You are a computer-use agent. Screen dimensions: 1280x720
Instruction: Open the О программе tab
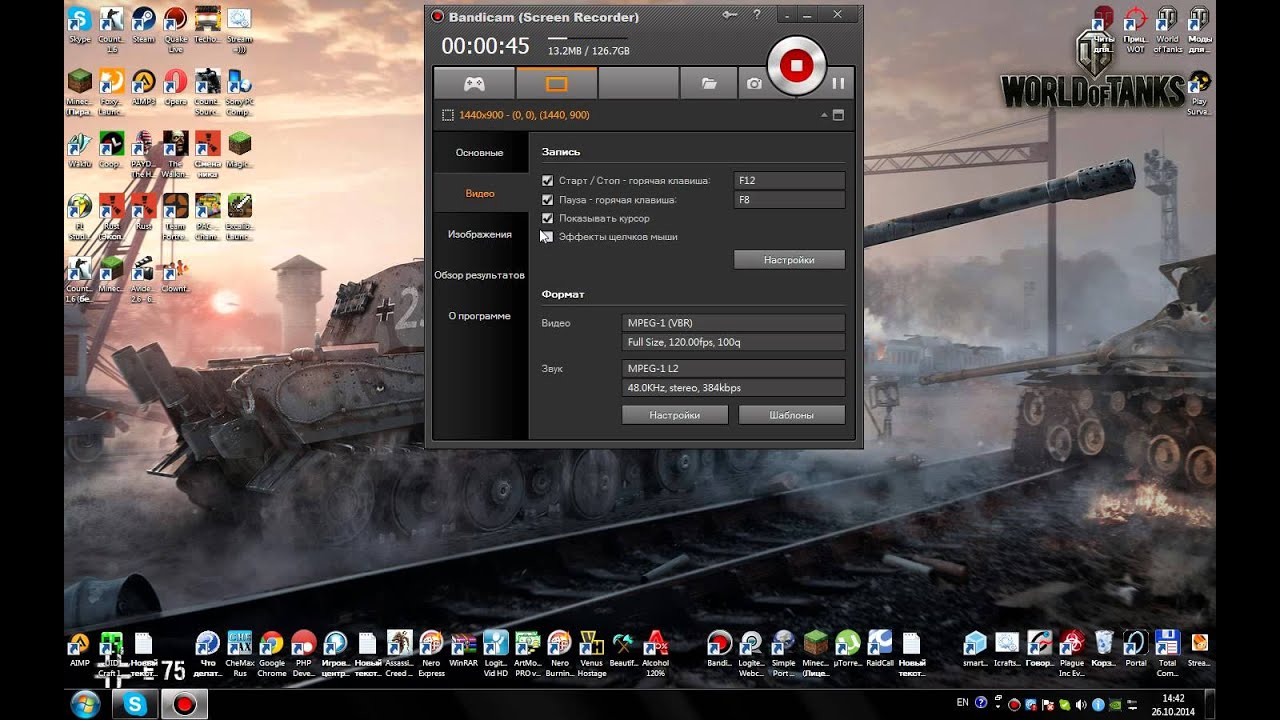(480, 316)
